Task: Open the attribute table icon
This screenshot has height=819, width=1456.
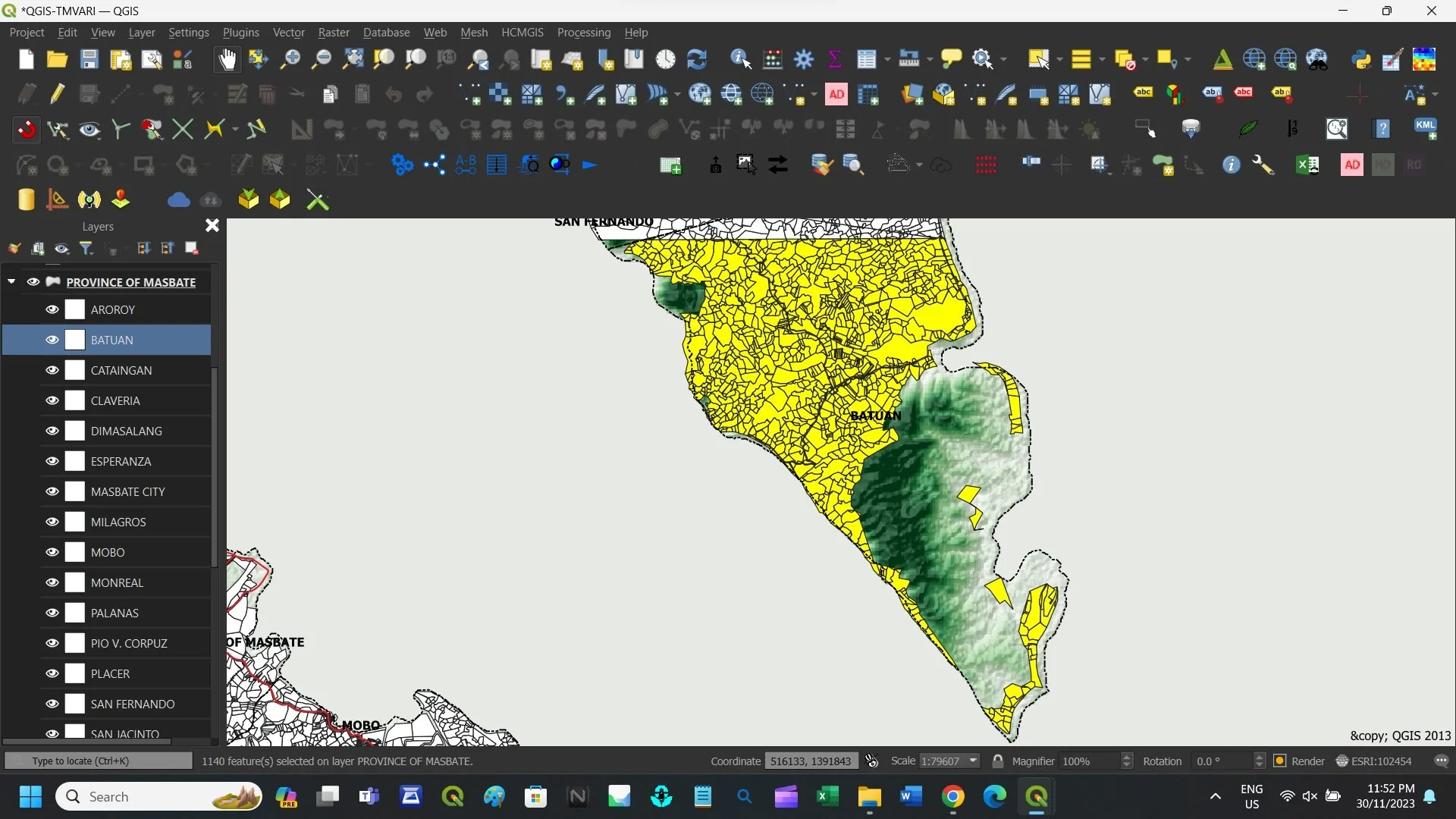Action: tap(866, 59)
